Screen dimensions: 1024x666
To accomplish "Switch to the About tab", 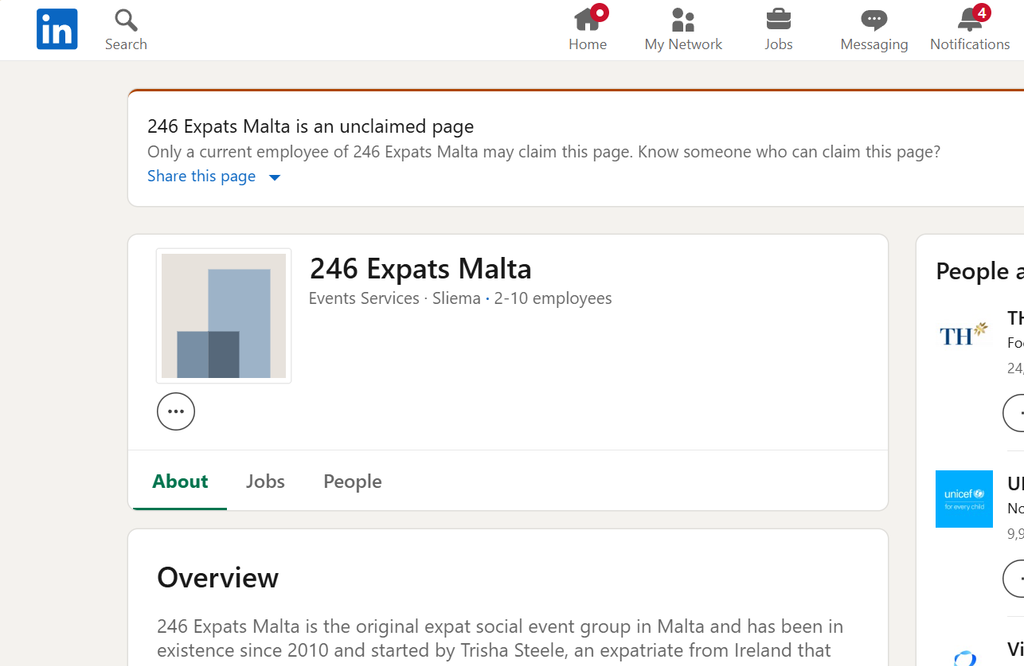I will coord(180,481).
